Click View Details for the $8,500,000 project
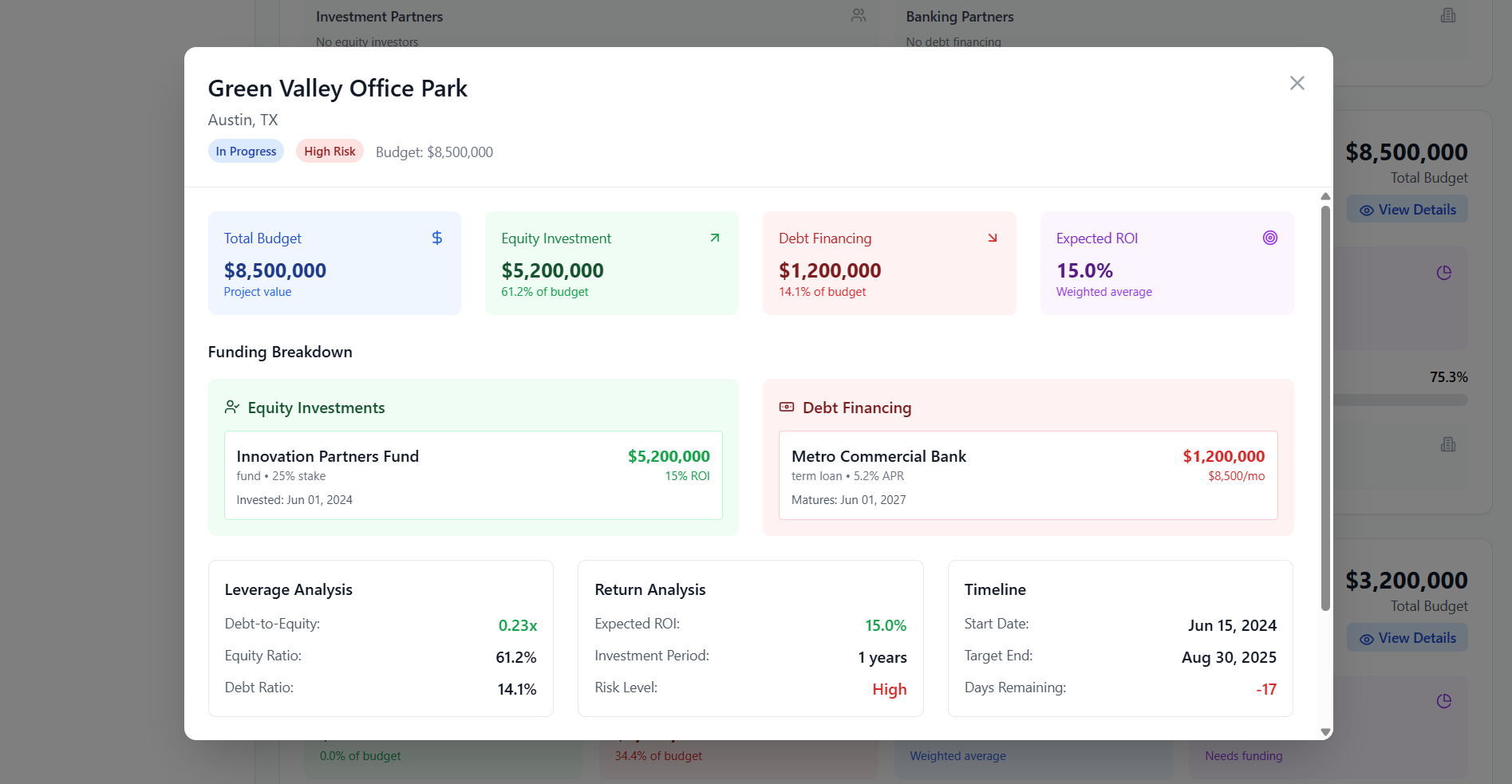Screen dimensions: 1512x784 pos(1407,210)
